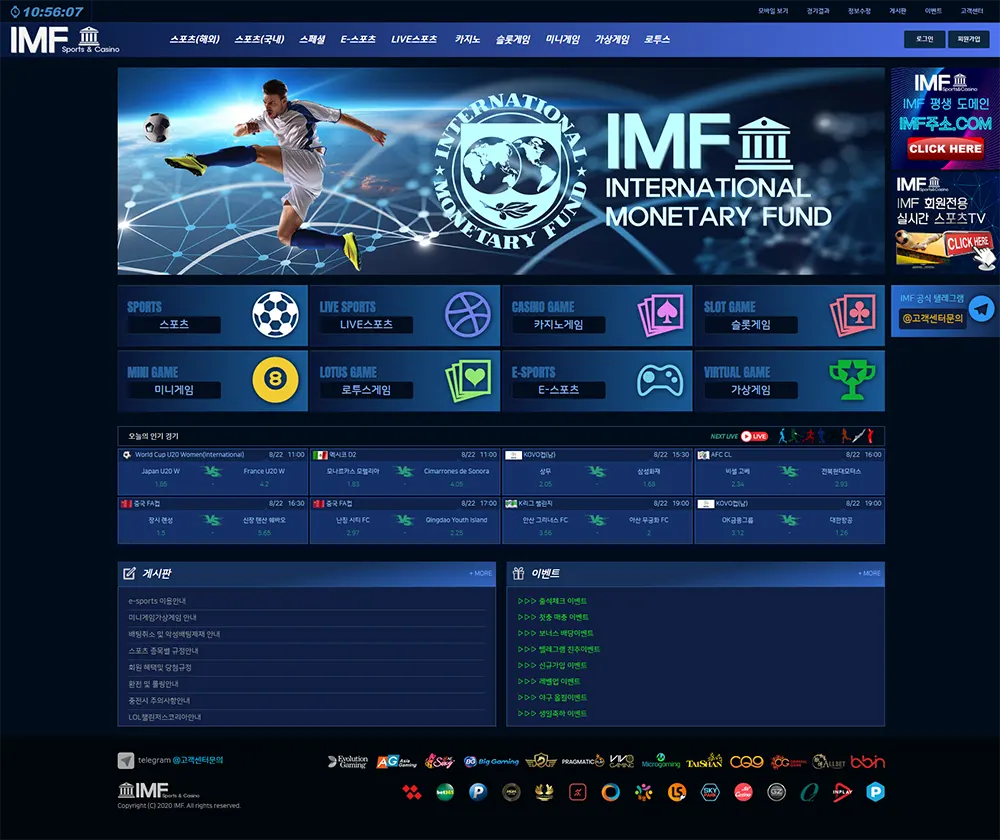Click the 실시간 스포츠TV sidebar banner
The height and width of the screenshot is (840, 1000).
[x=945, y=223]
